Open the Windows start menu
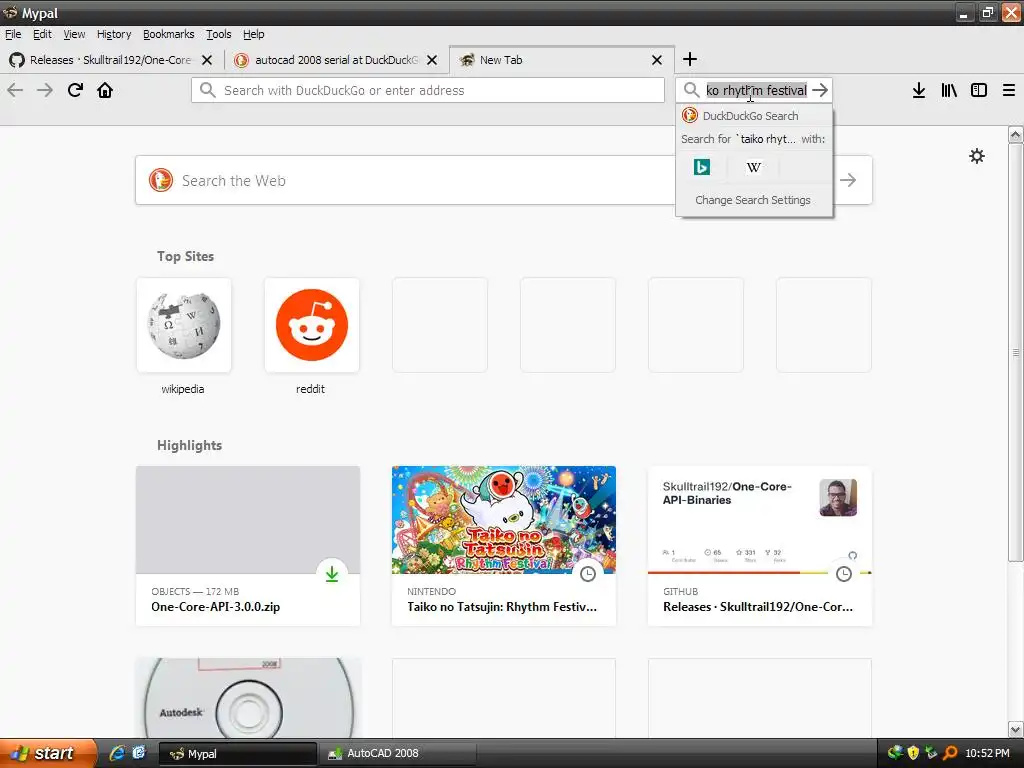 47,753
